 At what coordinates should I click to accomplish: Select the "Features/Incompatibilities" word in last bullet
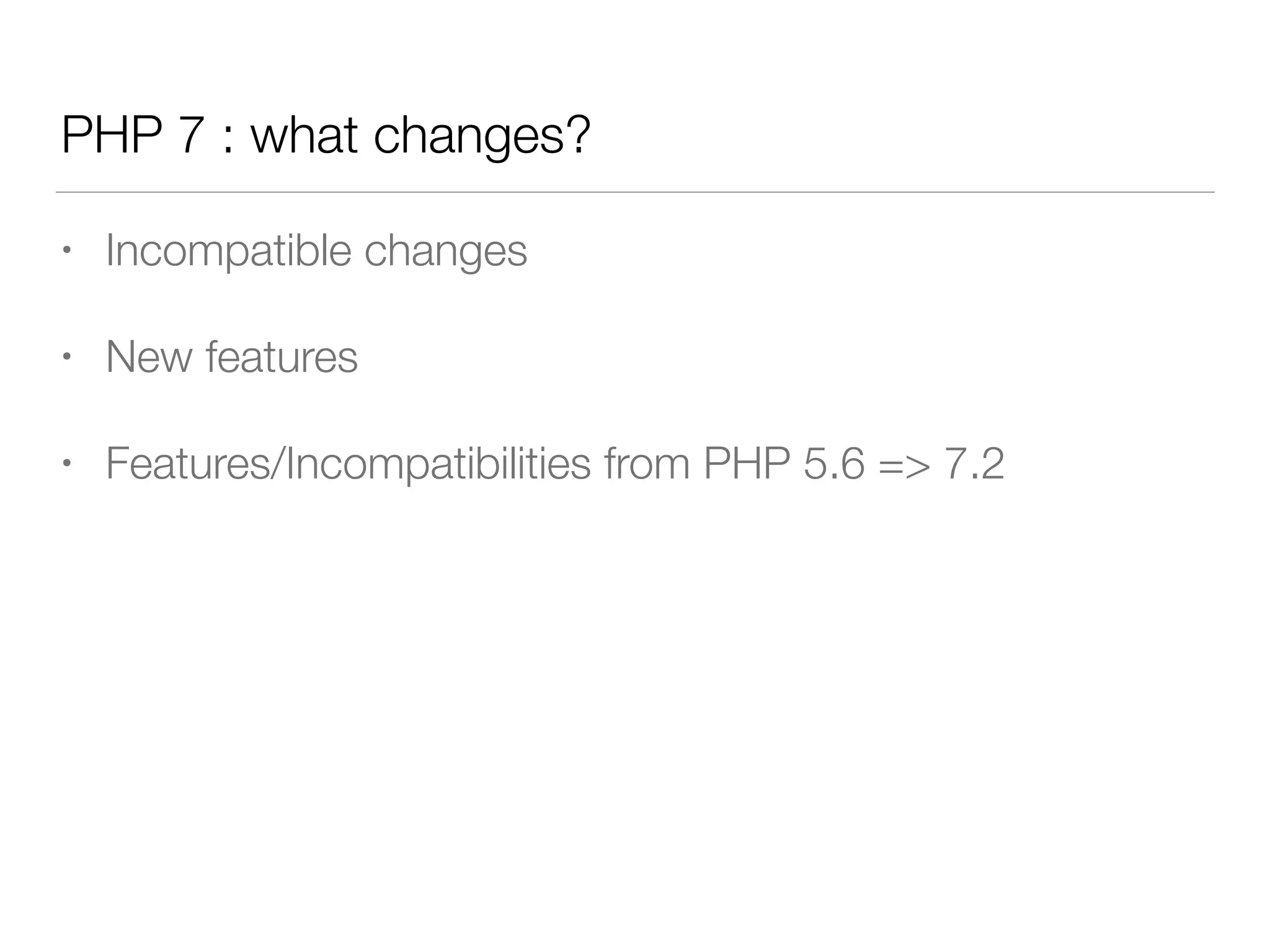348,464
